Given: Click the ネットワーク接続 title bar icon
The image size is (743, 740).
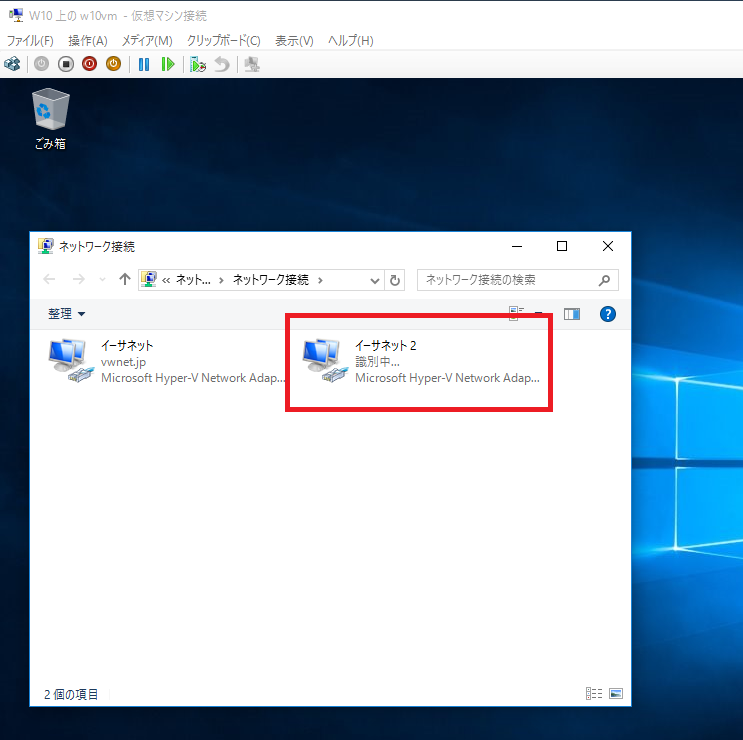Looking at the screenshot, I should (45, 246).
